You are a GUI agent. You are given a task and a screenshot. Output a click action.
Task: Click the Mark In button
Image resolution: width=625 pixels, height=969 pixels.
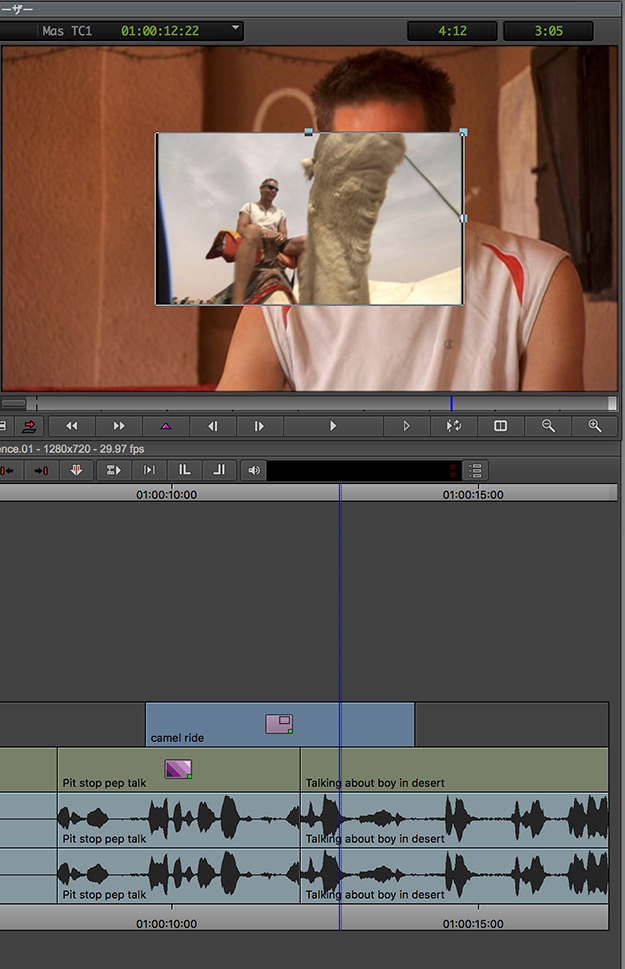point(185,470)
